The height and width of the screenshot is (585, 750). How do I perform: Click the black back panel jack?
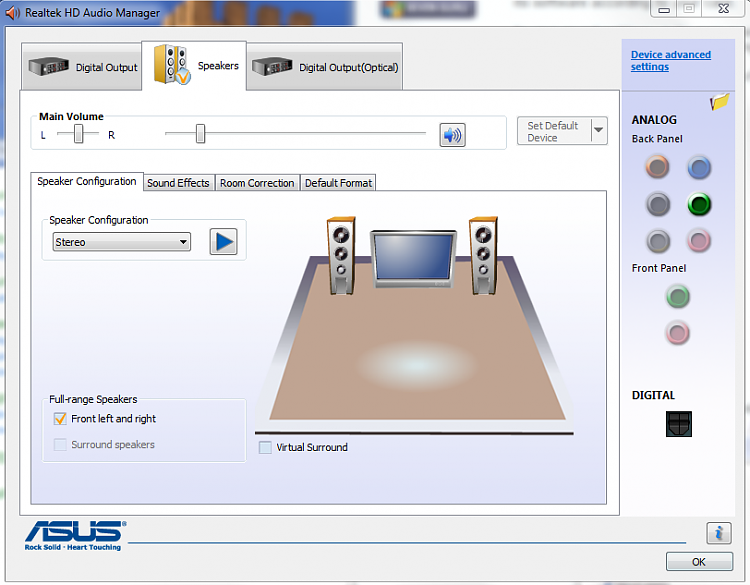[x=658, y=204]
